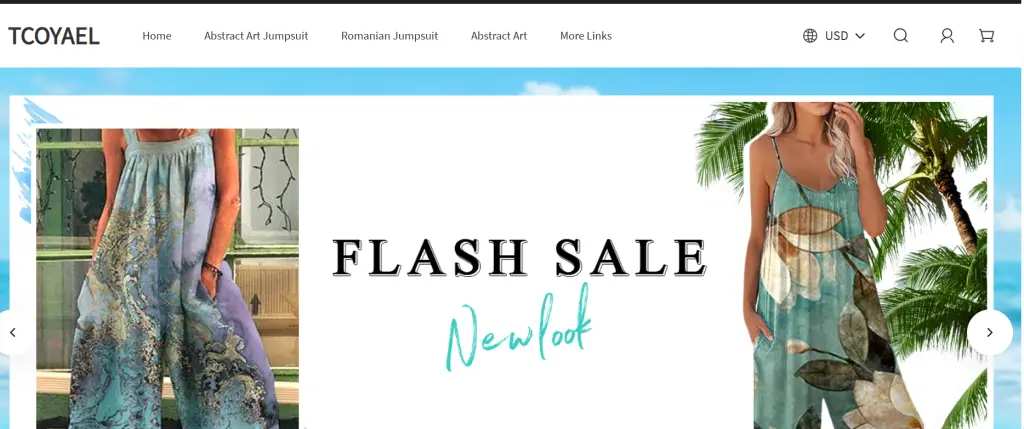
Task: Go to the Home menu item
Action: 157,36
